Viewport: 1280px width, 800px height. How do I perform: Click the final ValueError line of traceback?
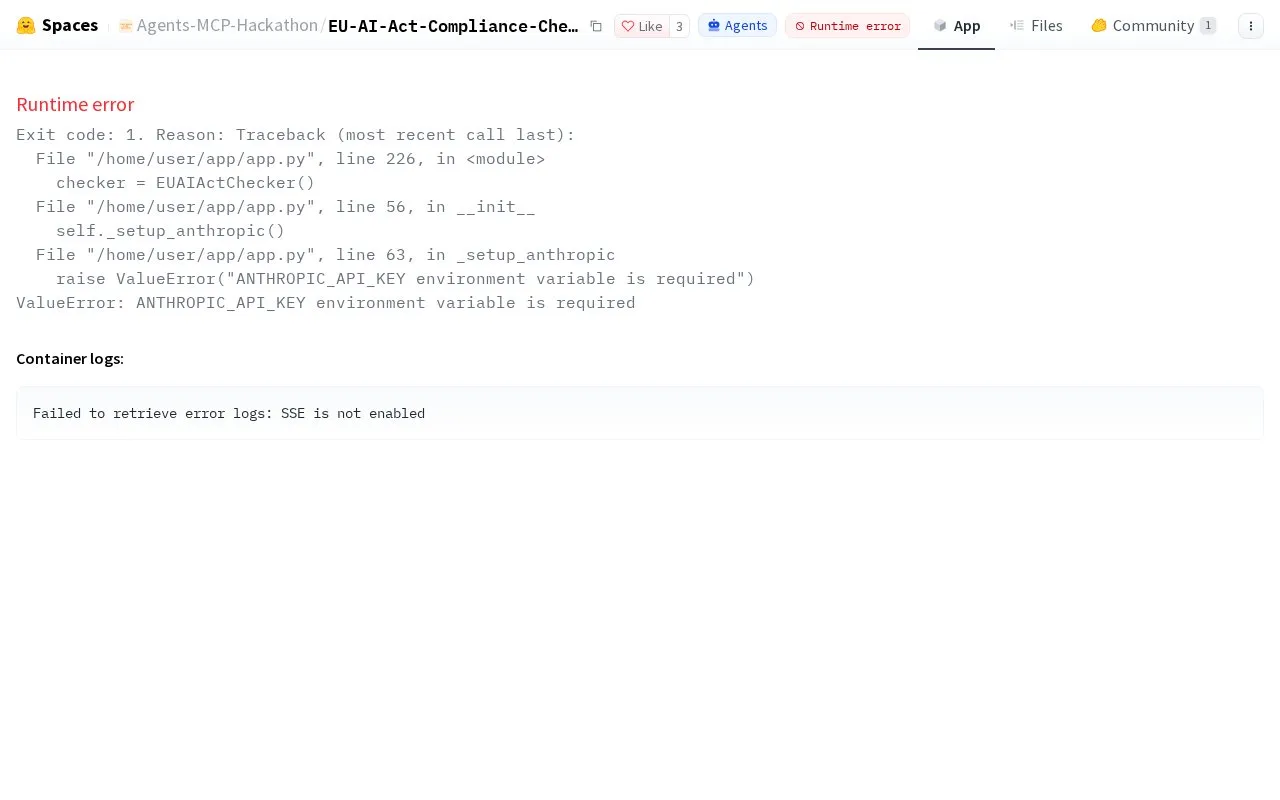(326, 303)
